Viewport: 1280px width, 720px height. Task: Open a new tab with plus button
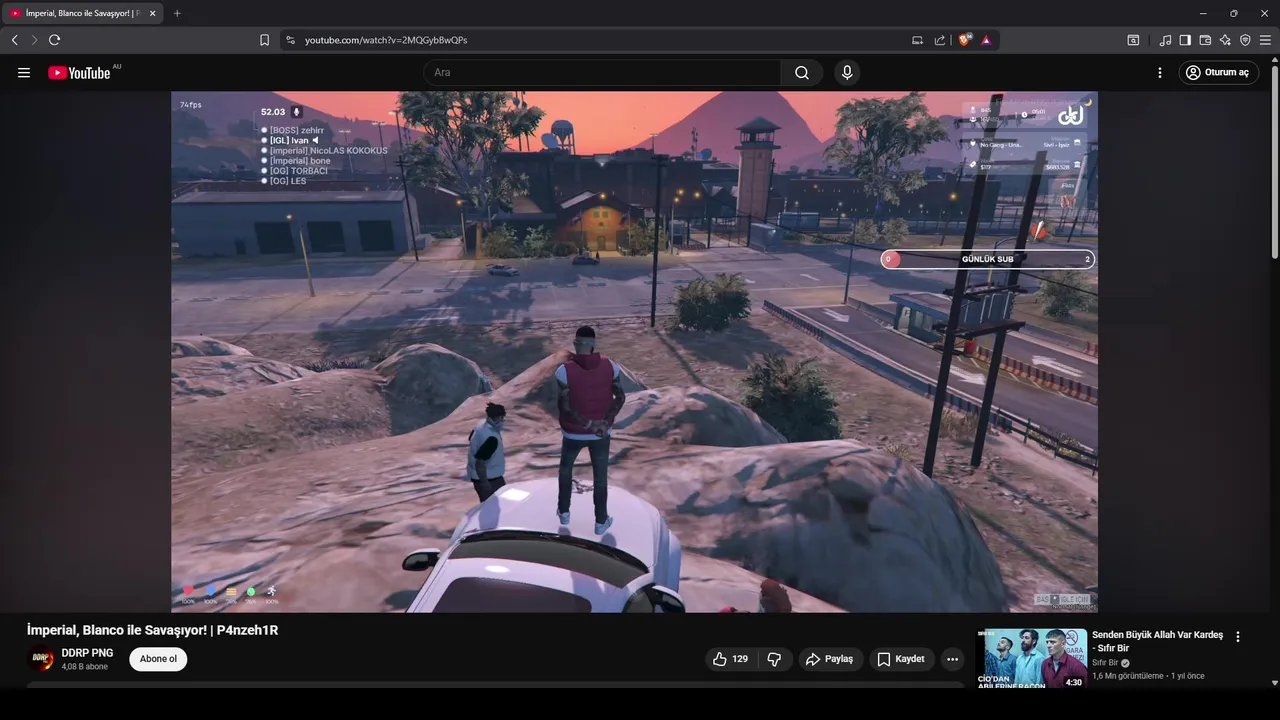click(x=177, y=13)
